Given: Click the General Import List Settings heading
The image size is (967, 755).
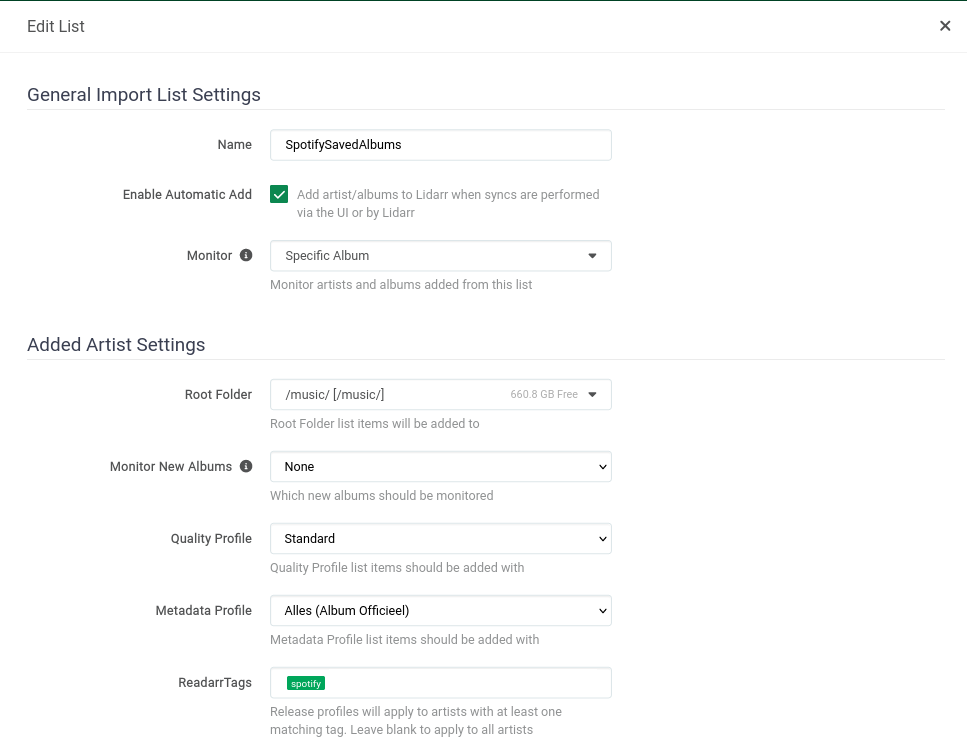Looking at the screenshot, I should [144, 95].
